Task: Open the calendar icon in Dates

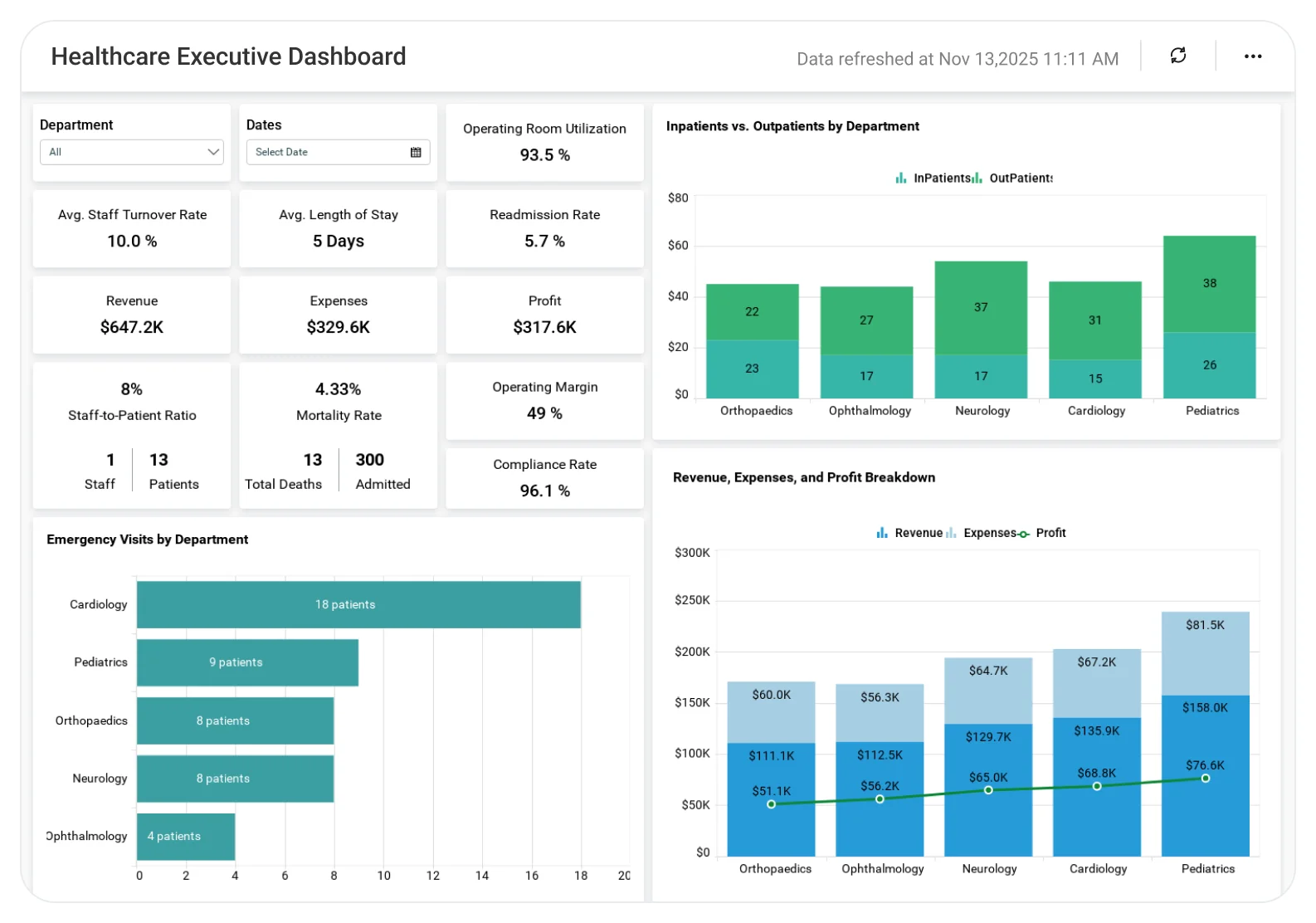Action: click(416, 152)
